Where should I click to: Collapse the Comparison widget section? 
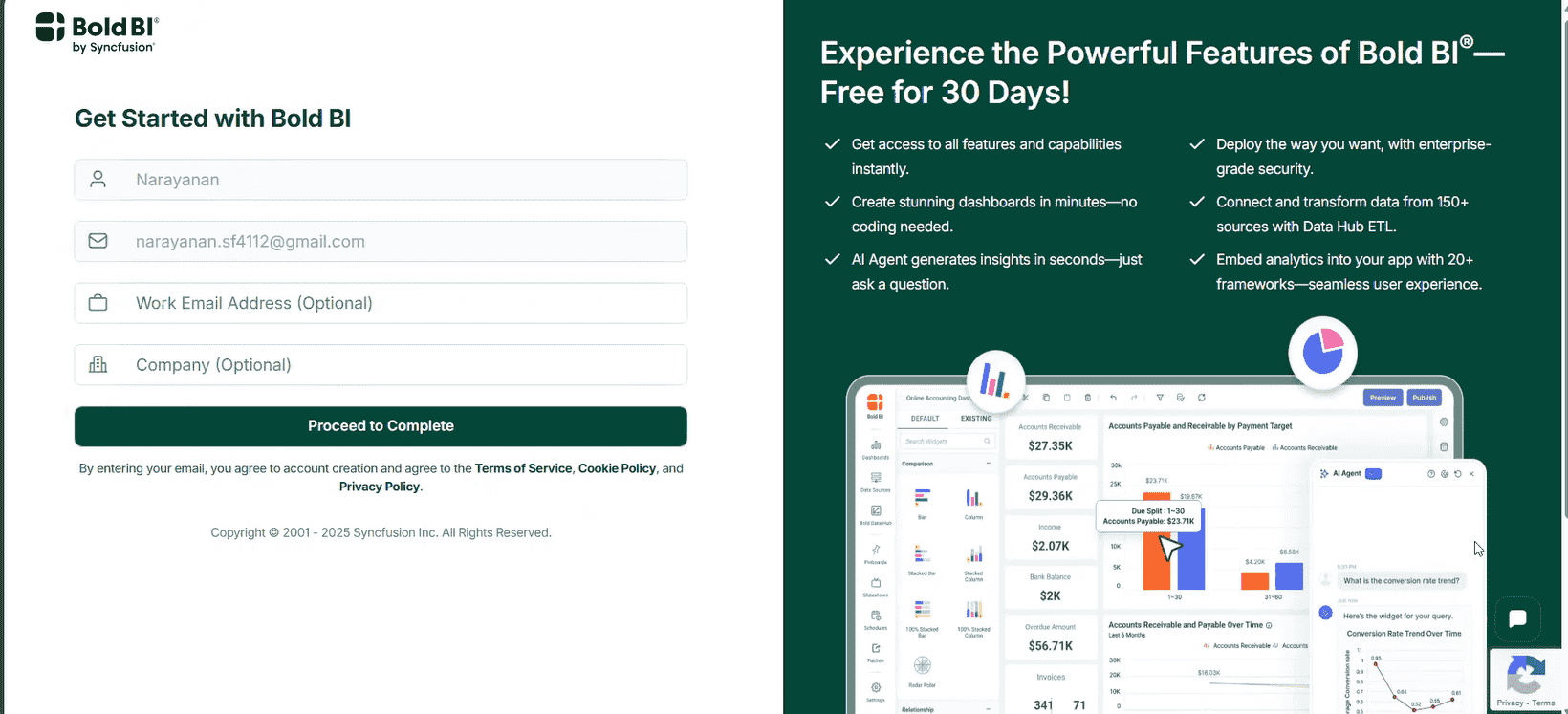pos(988,464)
